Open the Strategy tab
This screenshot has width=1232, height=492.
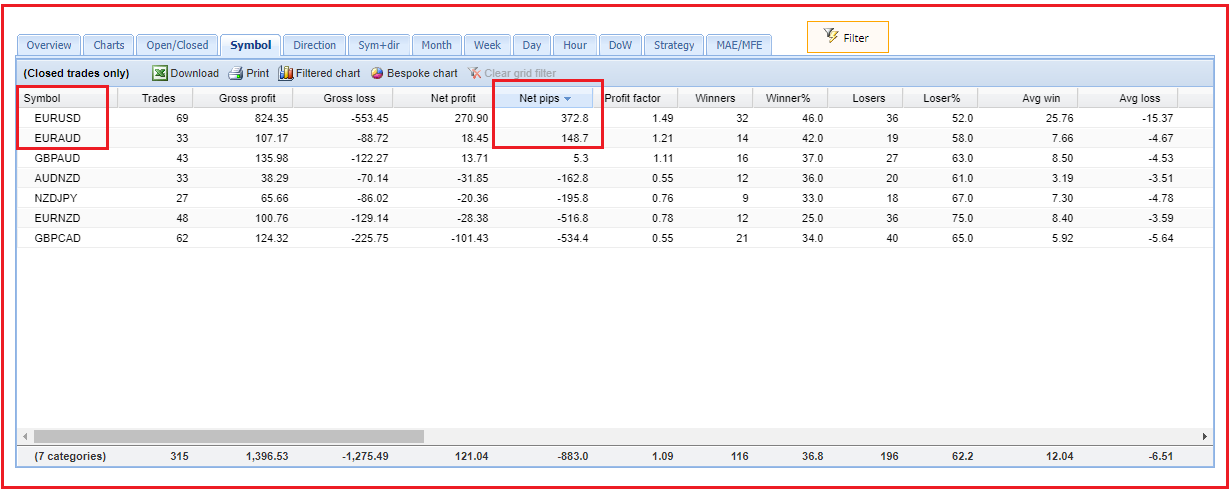[x=674, y=45]
